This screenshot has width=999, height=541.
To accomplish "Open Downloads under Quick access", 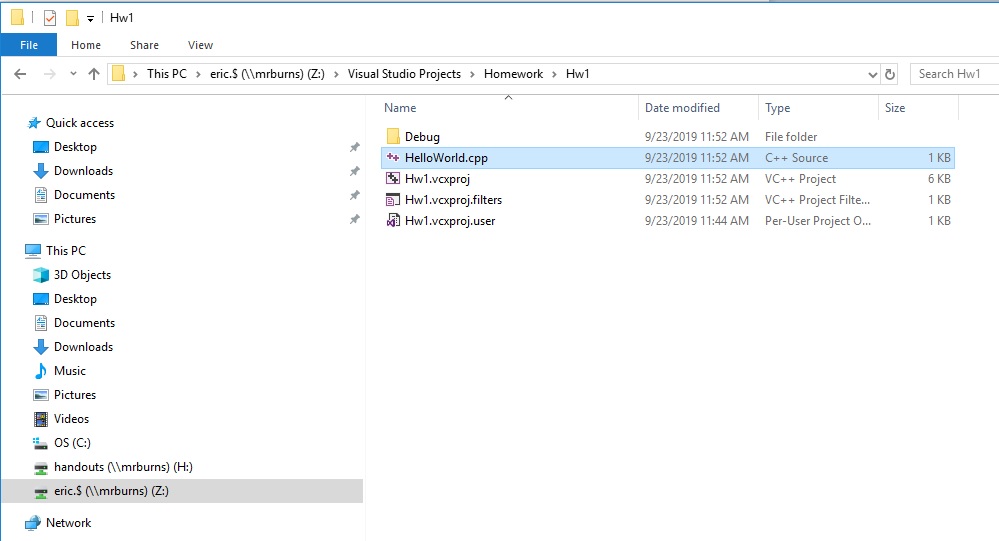I will pyautogui.click(x=83, y=171).
